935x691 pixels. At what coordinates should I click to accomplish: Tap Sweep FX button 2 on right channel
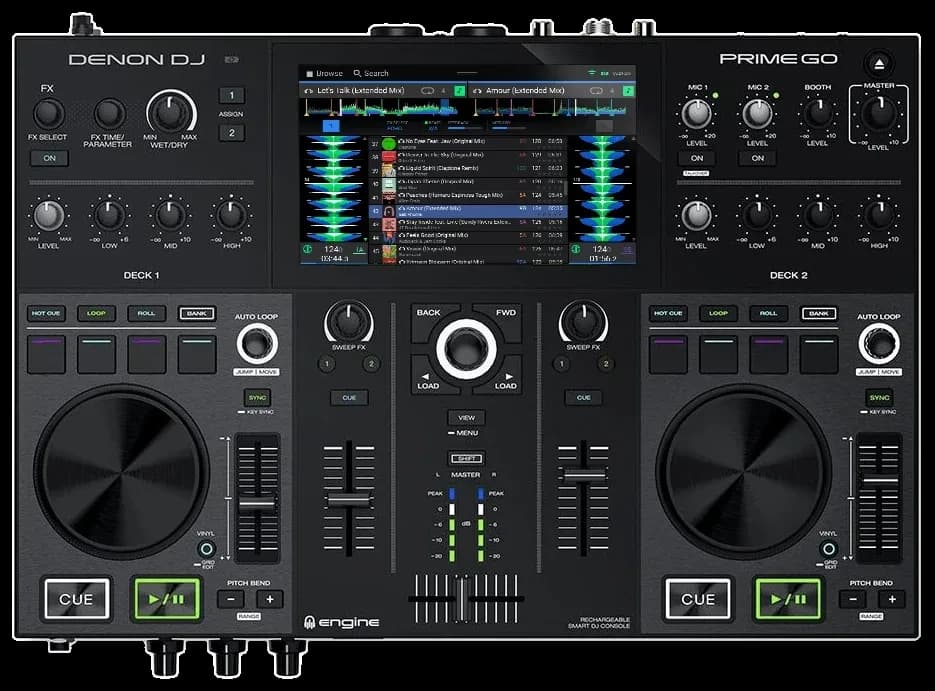pyautogui.click(x=606, y=364)
